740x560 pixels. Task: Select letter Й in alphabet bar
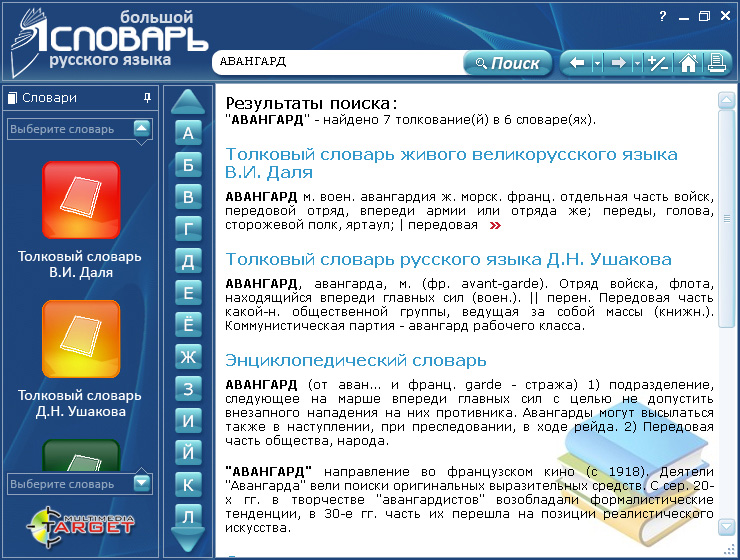188,452
